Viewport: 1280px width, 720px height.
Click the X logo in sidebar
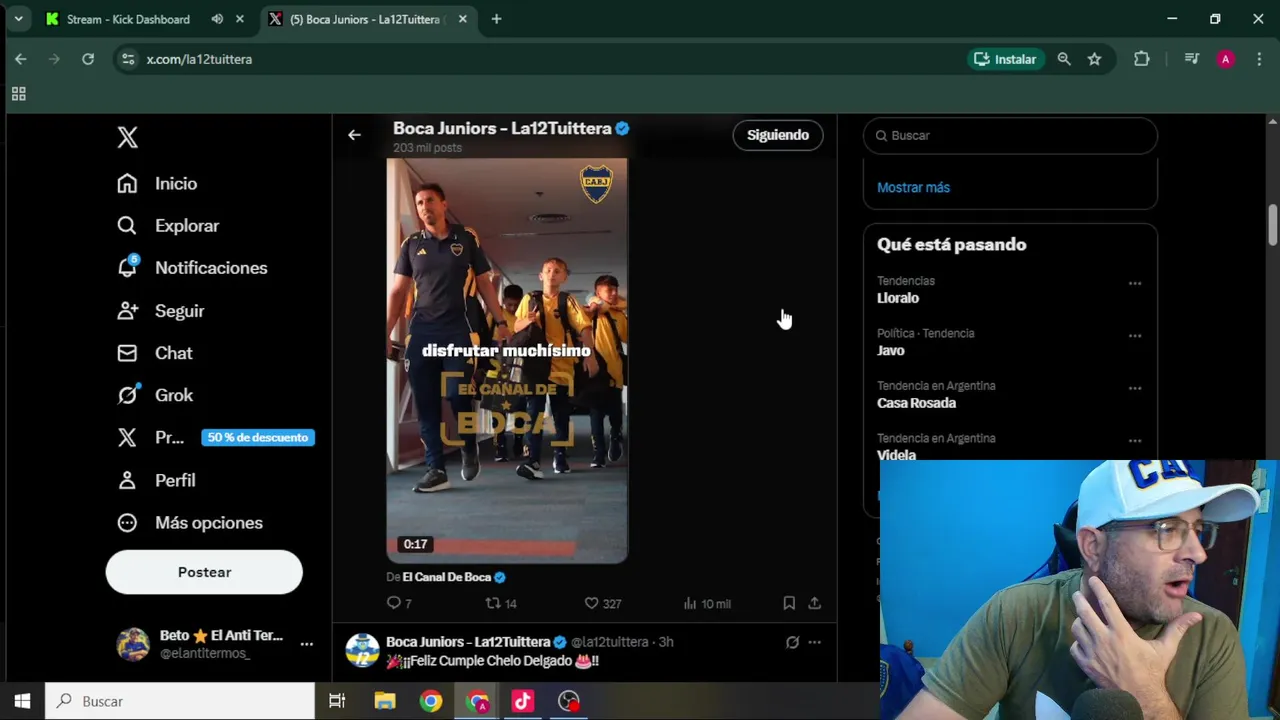tap(127, 137)
